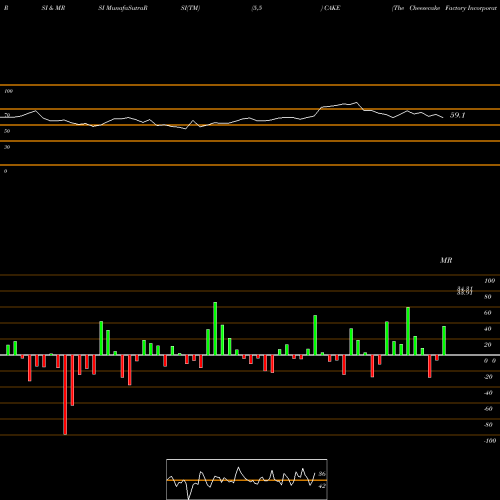The height and width of the screenshot is (500, 500).
Task: Click the RSI axis label 0 on left
Action: [5, 171]
